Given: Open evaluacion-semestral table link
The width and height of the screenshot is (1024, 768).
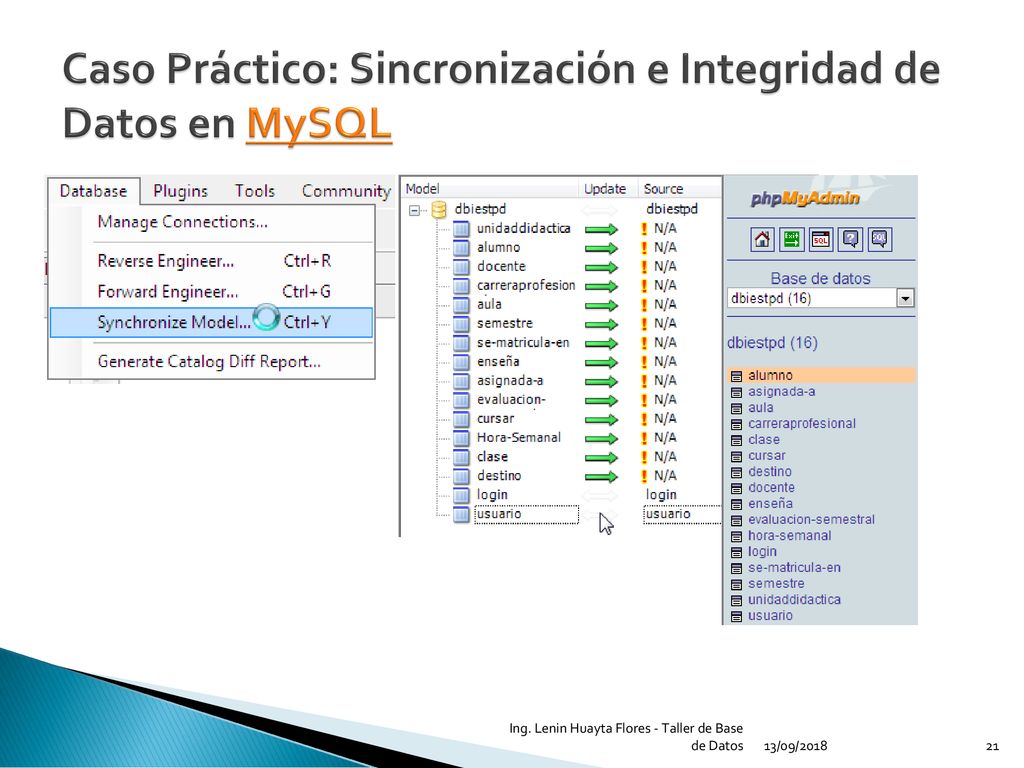Looking at the screenshot, I should (x=811, y=520).
